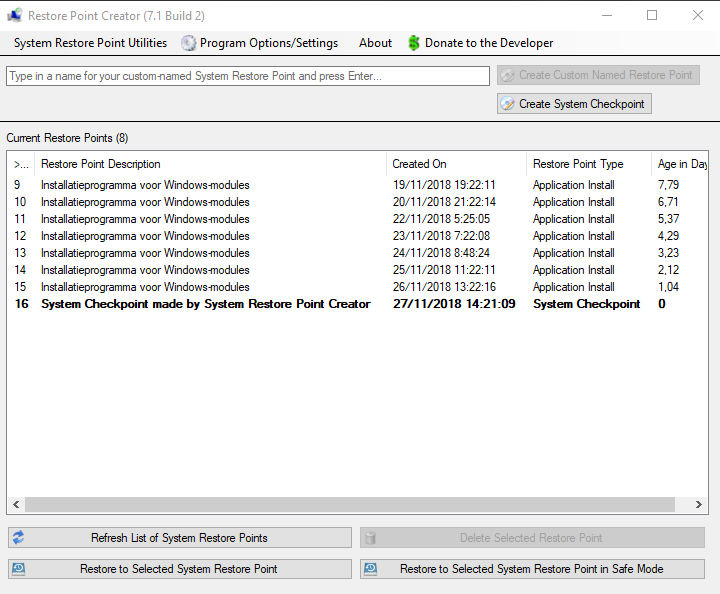Screen dimensions: 720x594
Task: Open the About menu
Action: [375, 43]
